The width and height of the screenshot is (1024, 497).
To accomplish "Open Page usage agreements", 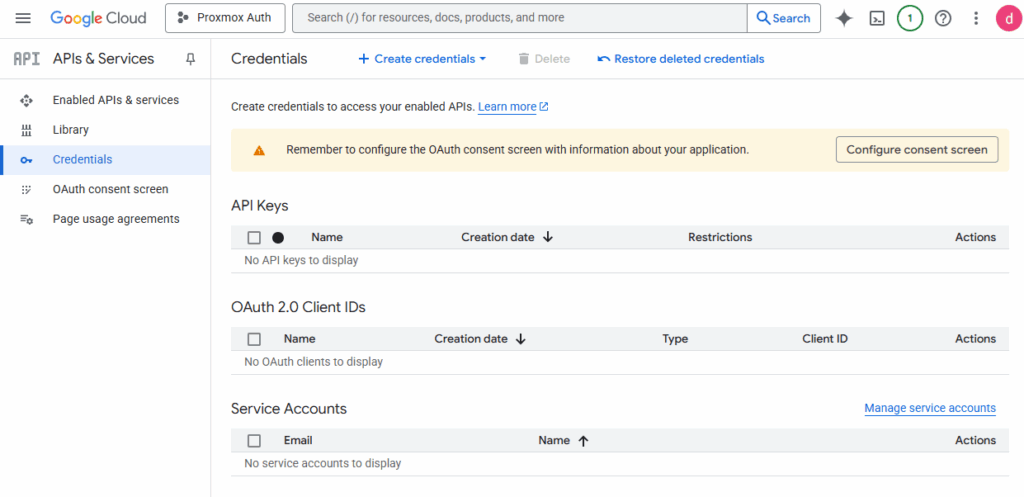I will click(116, 219).
